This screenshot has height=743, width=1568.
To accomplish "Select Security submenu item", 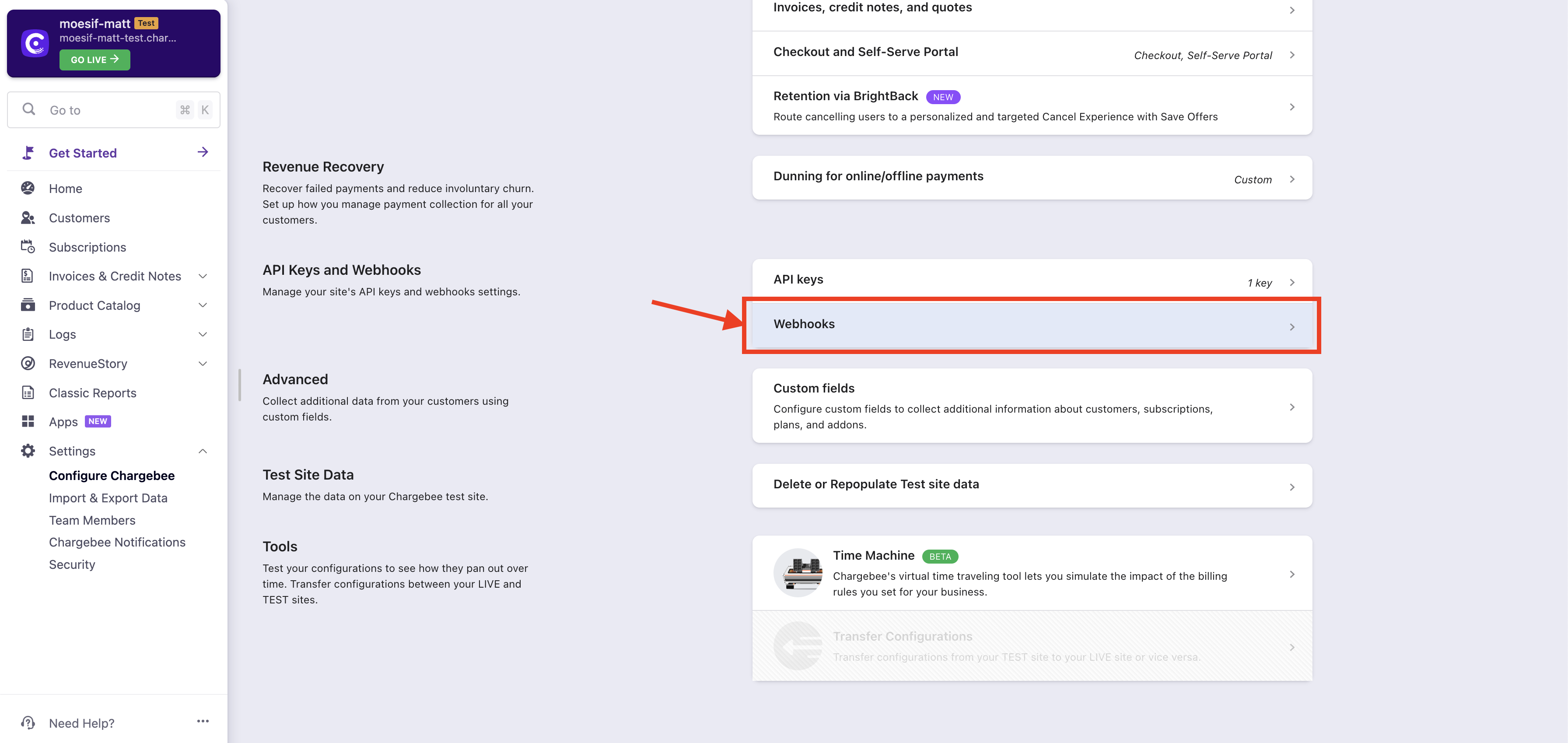I will point(72,564).
